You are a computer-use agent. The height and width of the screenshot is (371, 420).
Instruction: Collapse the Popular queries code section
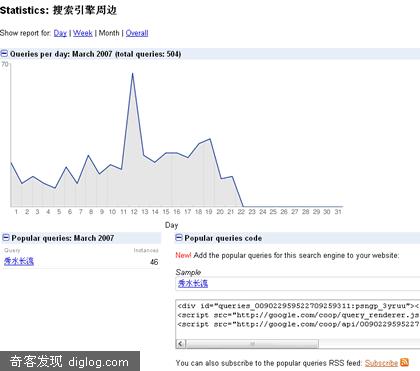[179, 238]
